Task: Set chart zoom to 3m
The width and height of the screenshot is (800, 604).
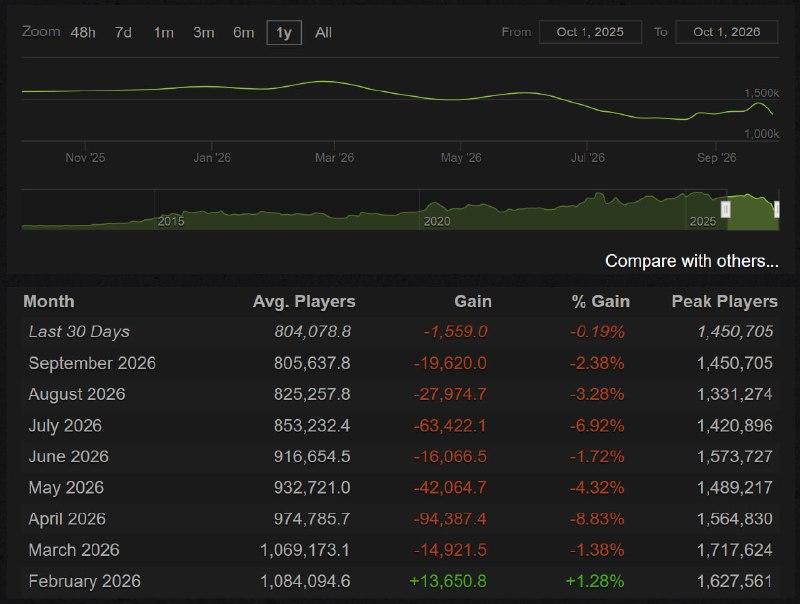Action: [x=204, y=33]
